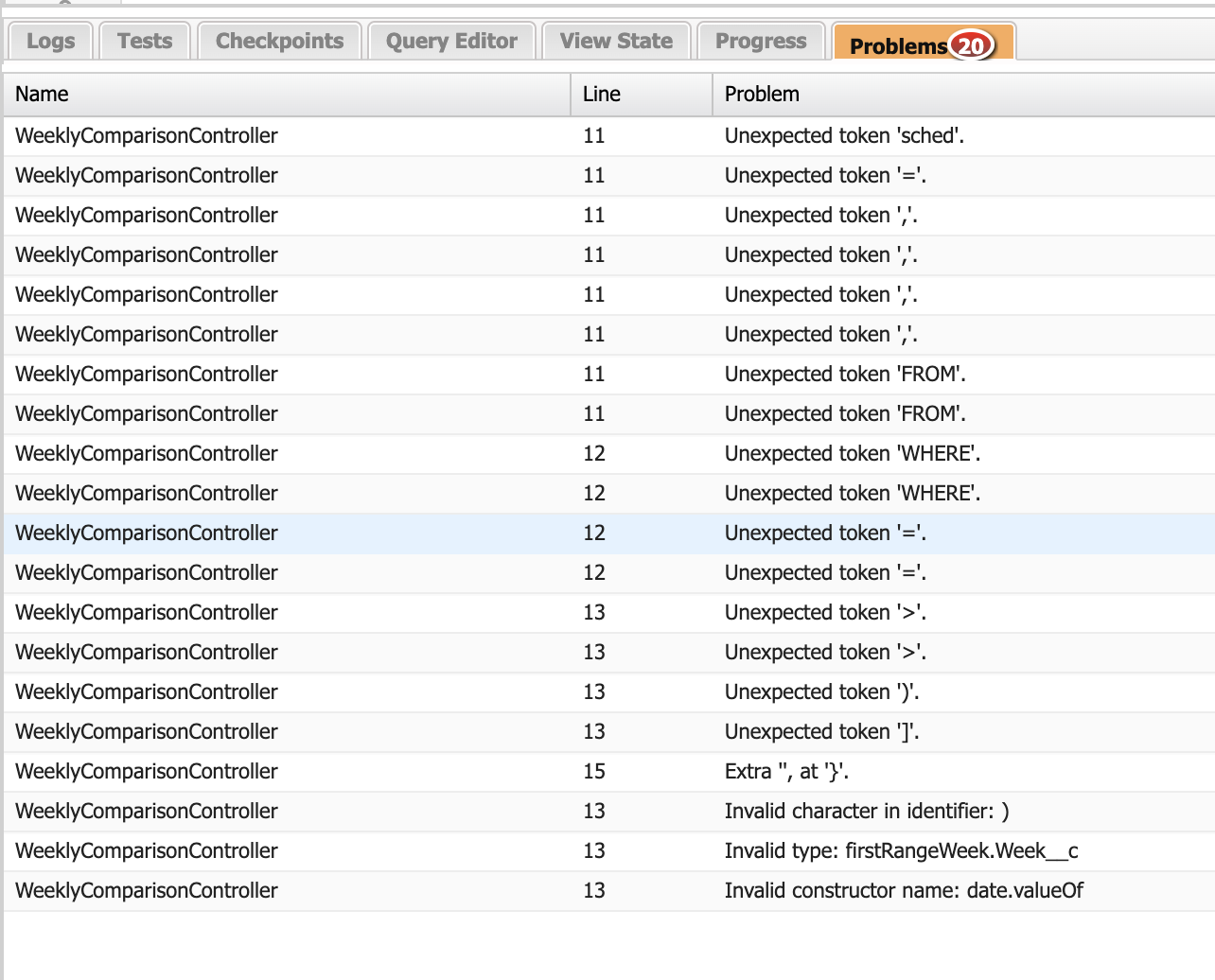Click the red 20 problems count badge
Image resolution: width=1215 pixels, height=980 pixels.
coord(971,45)
